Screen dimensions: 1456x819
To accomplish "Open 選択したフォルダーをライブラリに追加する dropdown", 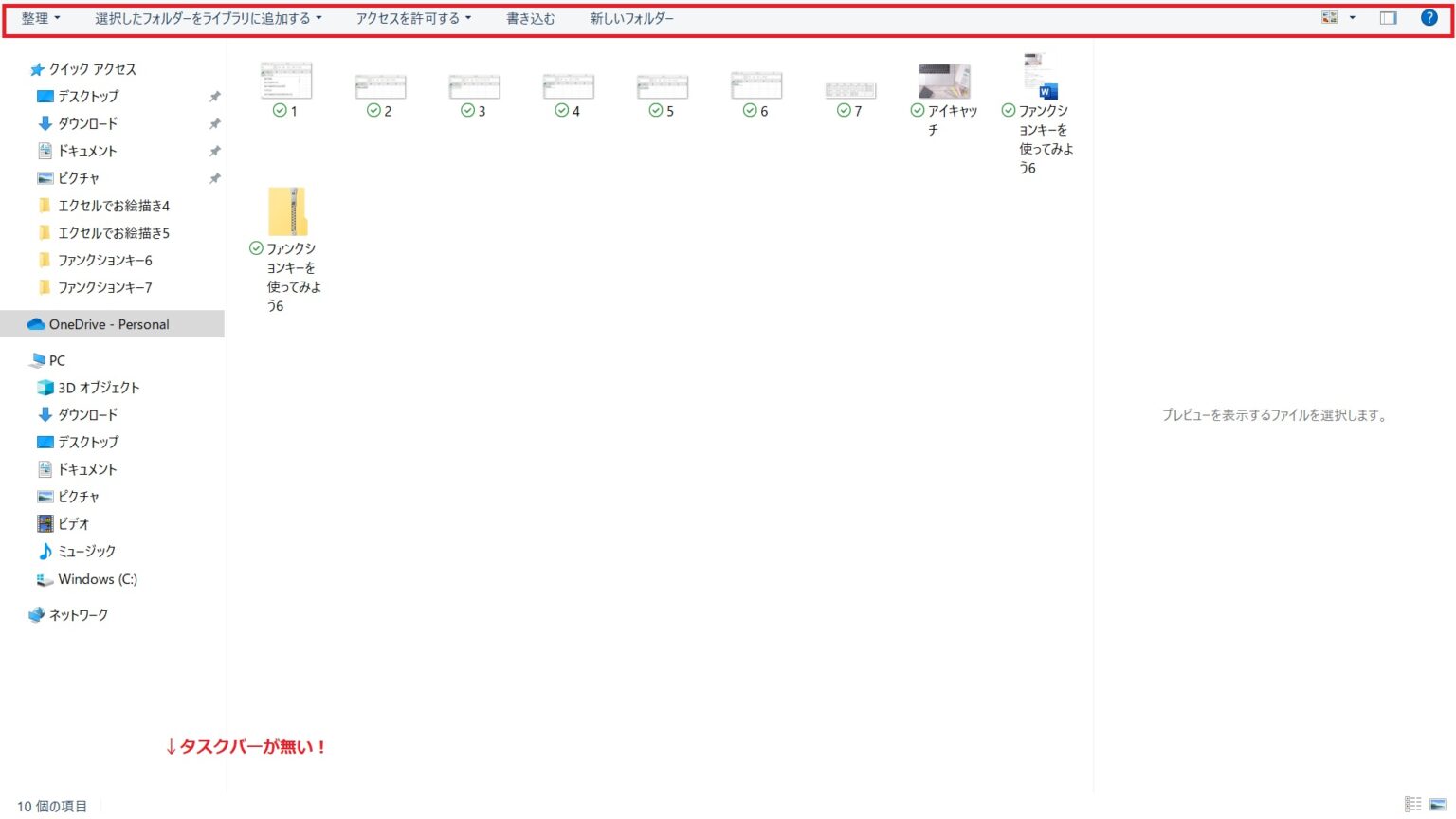I will coord(208,18).
